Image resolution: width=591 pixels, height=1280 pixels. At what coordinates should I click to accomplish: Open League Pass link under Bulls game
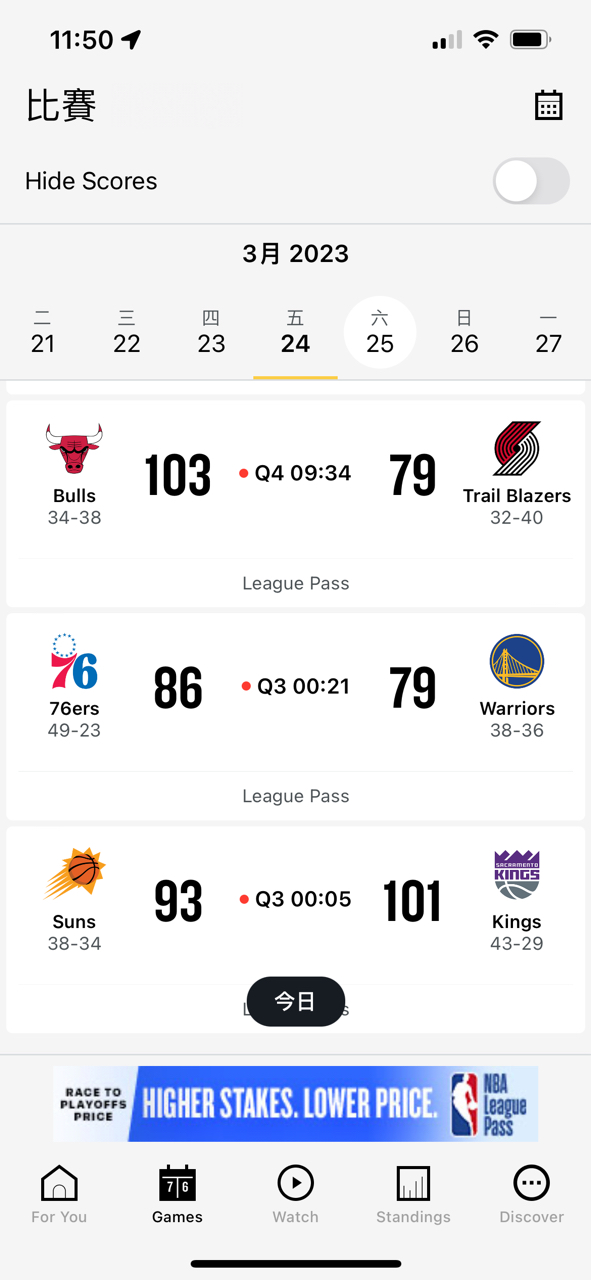pos(296,583)
